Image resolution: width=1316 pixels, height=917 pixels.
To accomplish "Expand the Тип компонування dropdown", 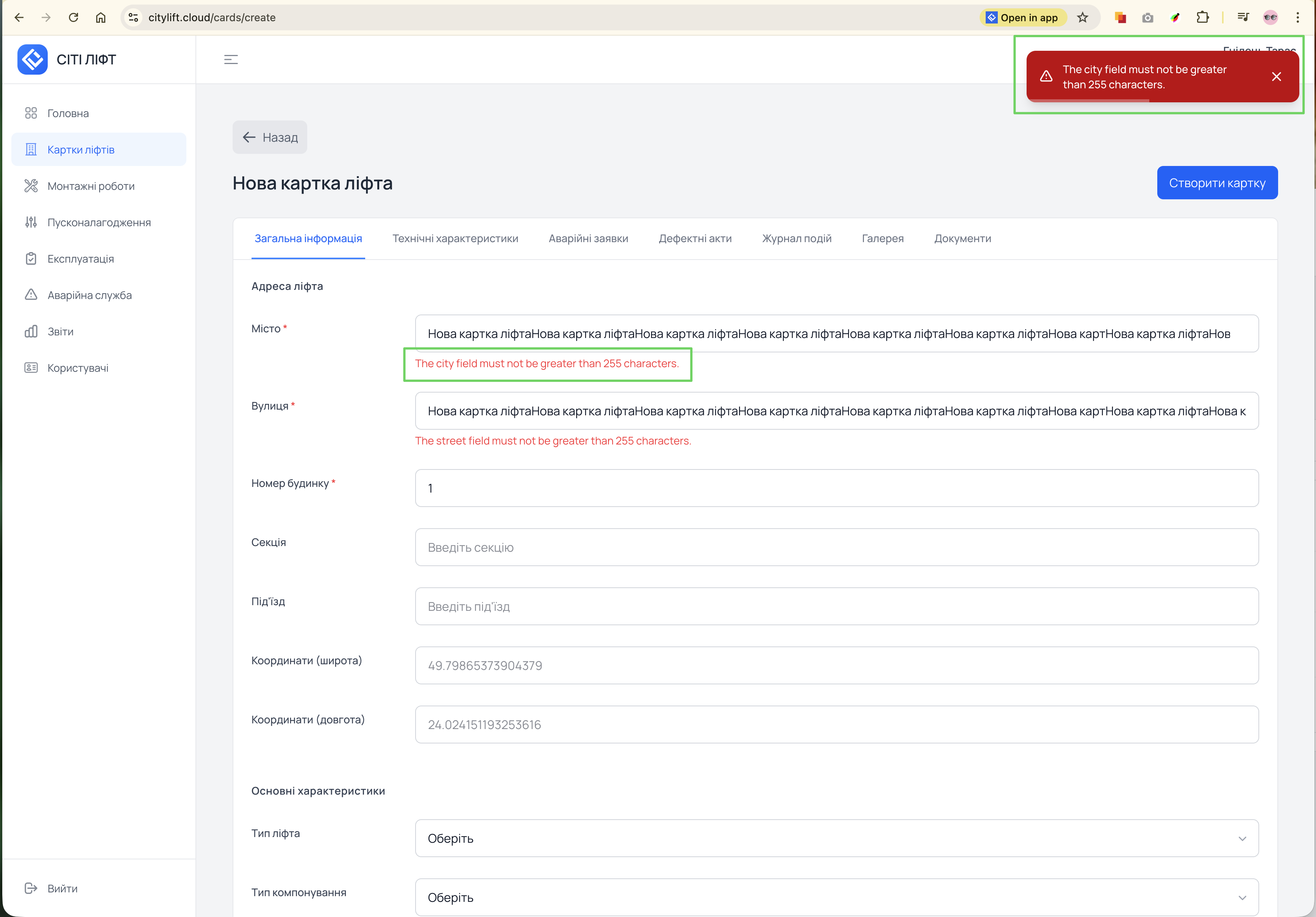I will [x=836, y=898].
